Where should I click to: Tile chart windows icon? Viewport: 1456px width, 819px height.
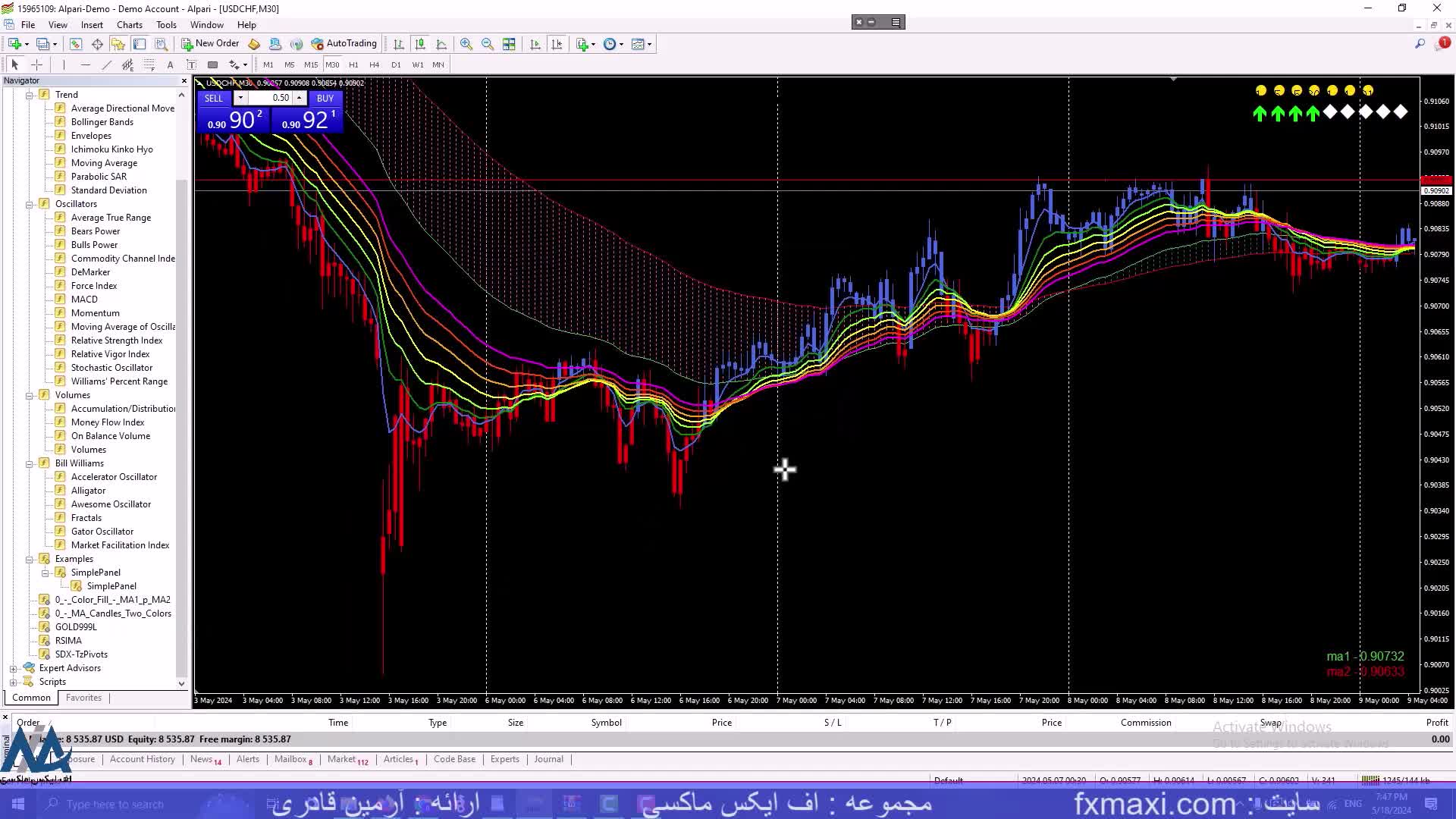(509, 44)
